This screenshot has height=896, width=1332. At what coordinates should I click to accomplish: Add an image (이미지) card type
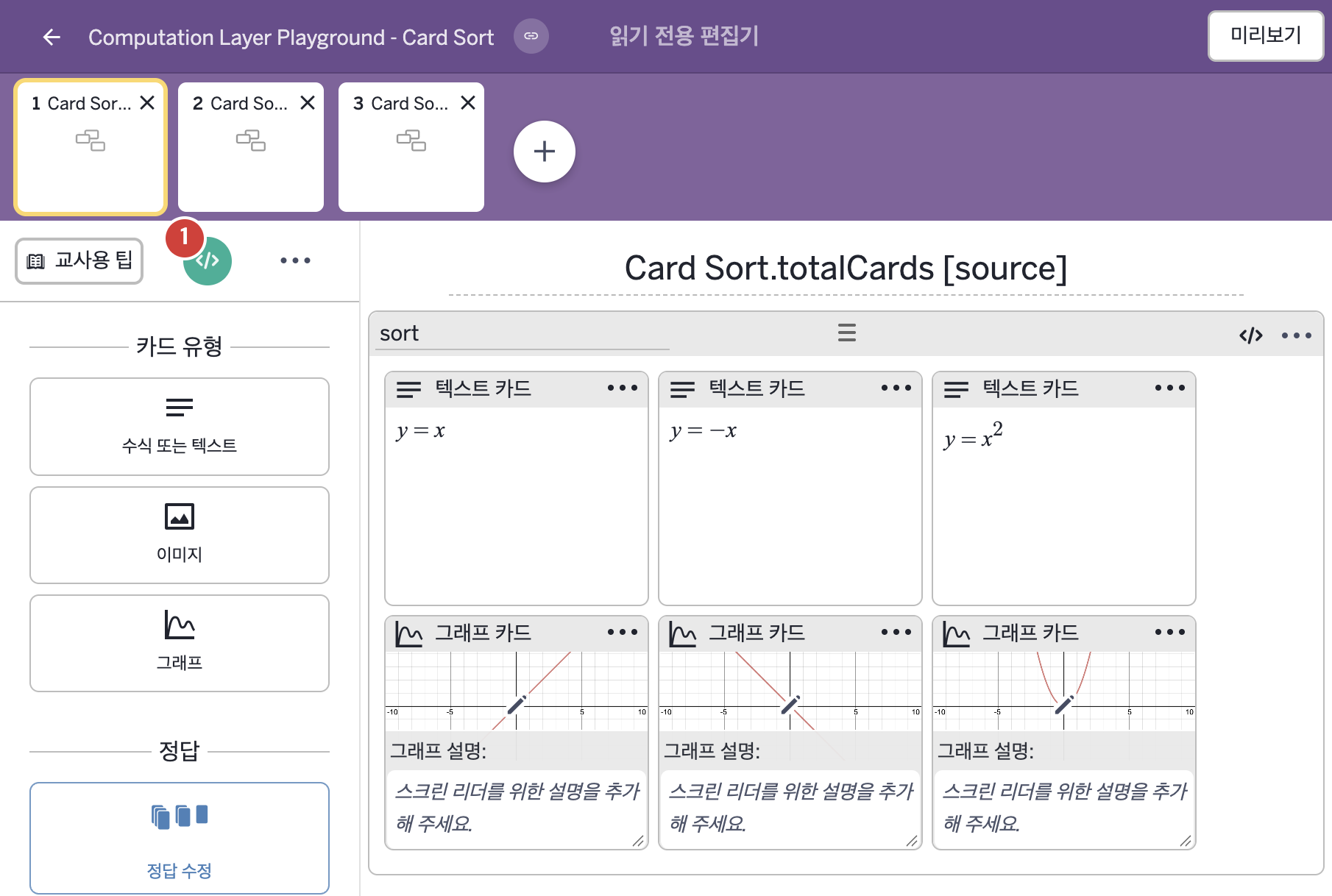pos(180,535)
